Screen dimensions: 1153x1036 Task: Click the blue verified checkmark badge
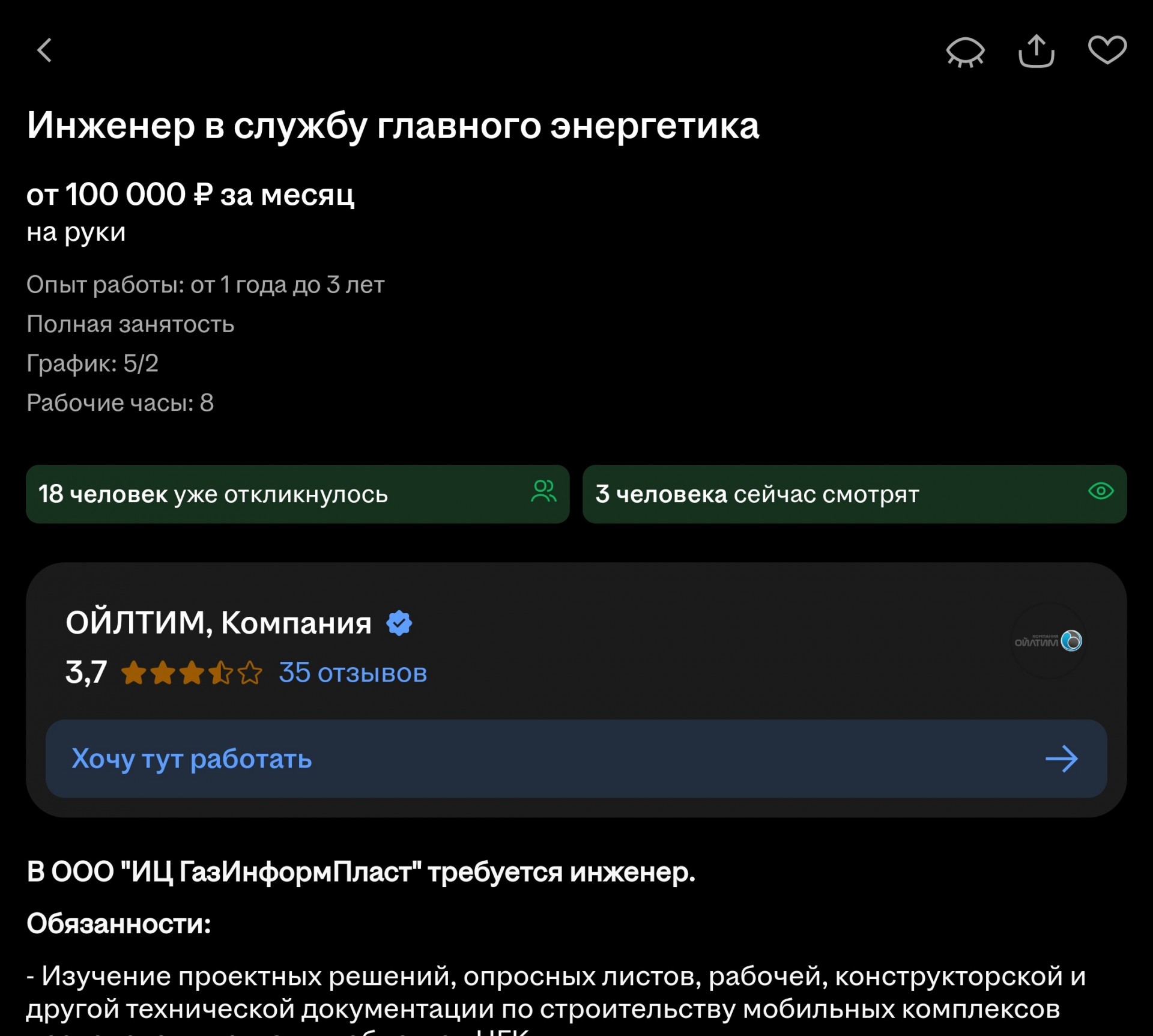[x=399, y=623]
